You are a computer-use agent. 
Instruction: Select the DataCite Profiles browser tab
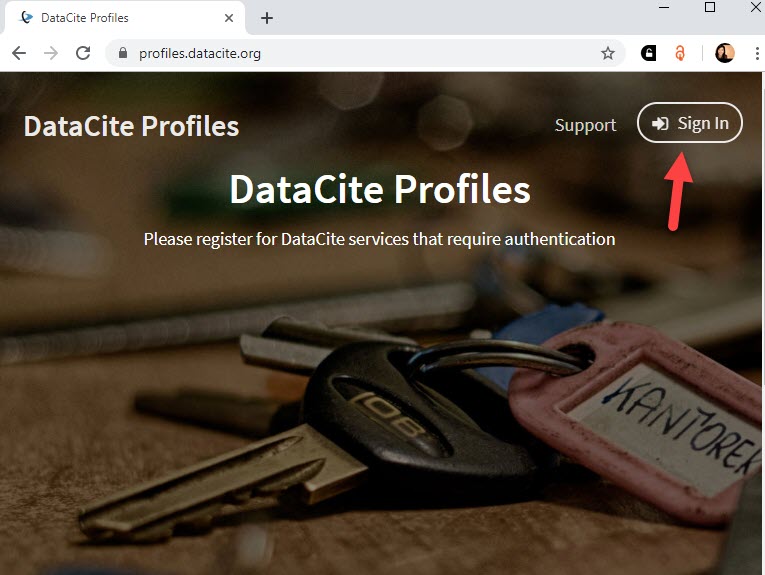(x=124, y=18)
